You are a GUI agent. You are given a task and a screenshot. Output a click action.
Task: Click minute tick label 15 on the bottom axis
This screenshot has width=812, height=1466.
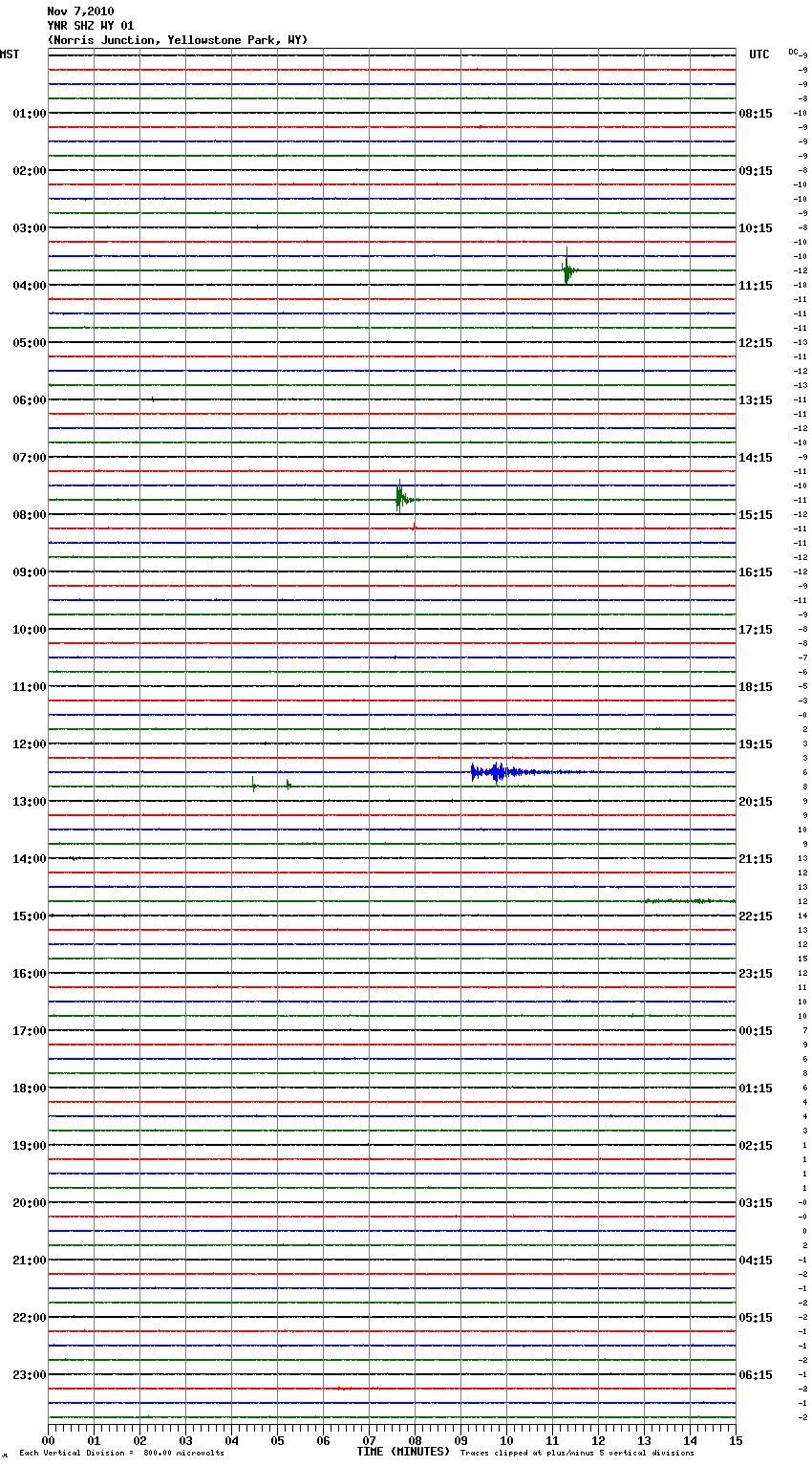click(736, 1440)
